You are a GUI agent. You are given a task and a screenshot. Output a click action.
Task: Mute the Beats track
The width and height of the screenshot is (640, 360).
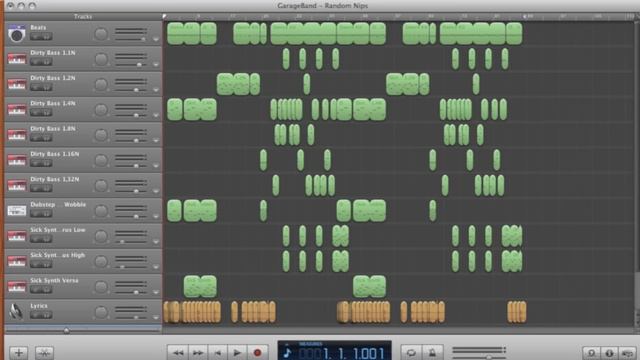[x=36, y=37]
